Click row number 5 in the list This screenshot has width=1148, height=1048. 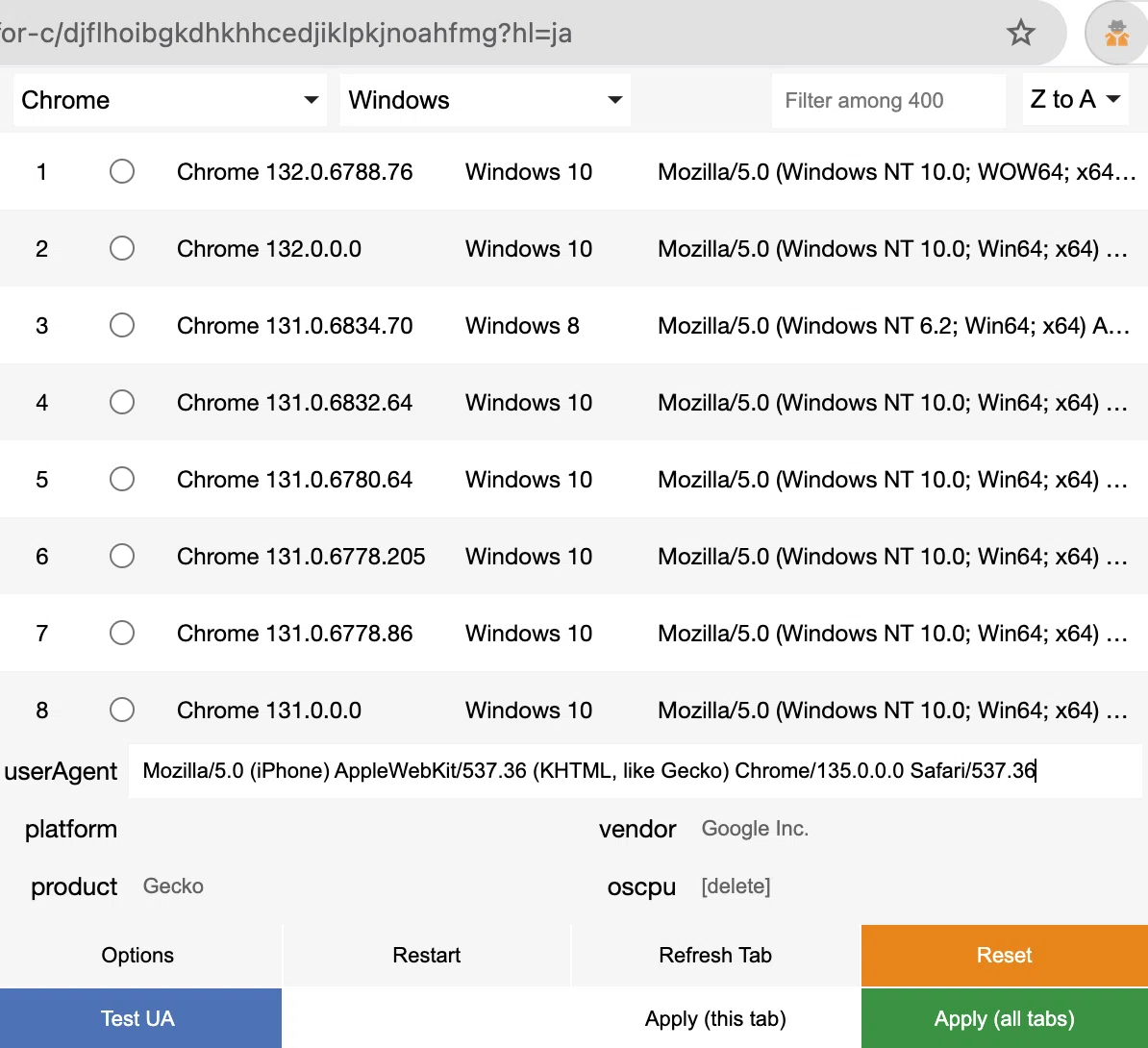click(41, 479)
